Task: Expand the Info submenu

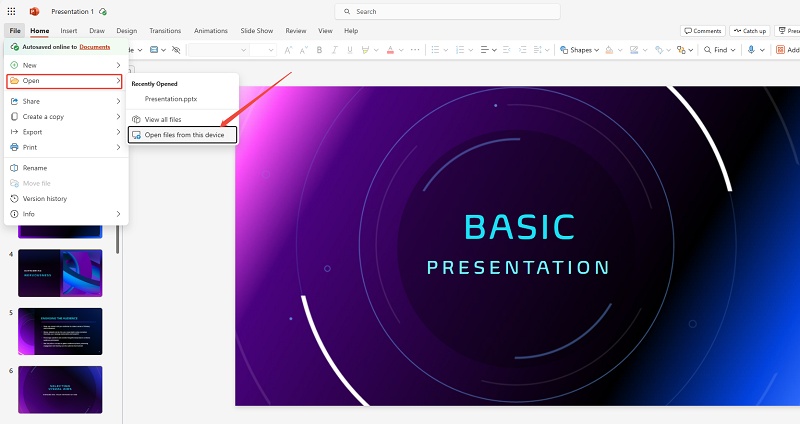Action: click(118, 214)
